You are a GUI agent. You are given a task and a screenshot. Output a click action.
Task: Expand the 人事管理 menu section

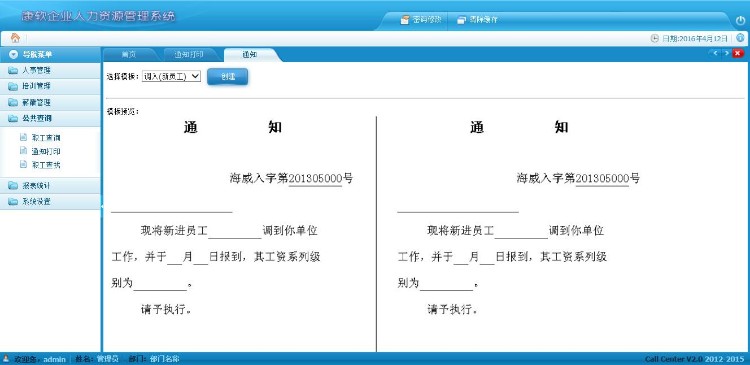pos(50,70)
